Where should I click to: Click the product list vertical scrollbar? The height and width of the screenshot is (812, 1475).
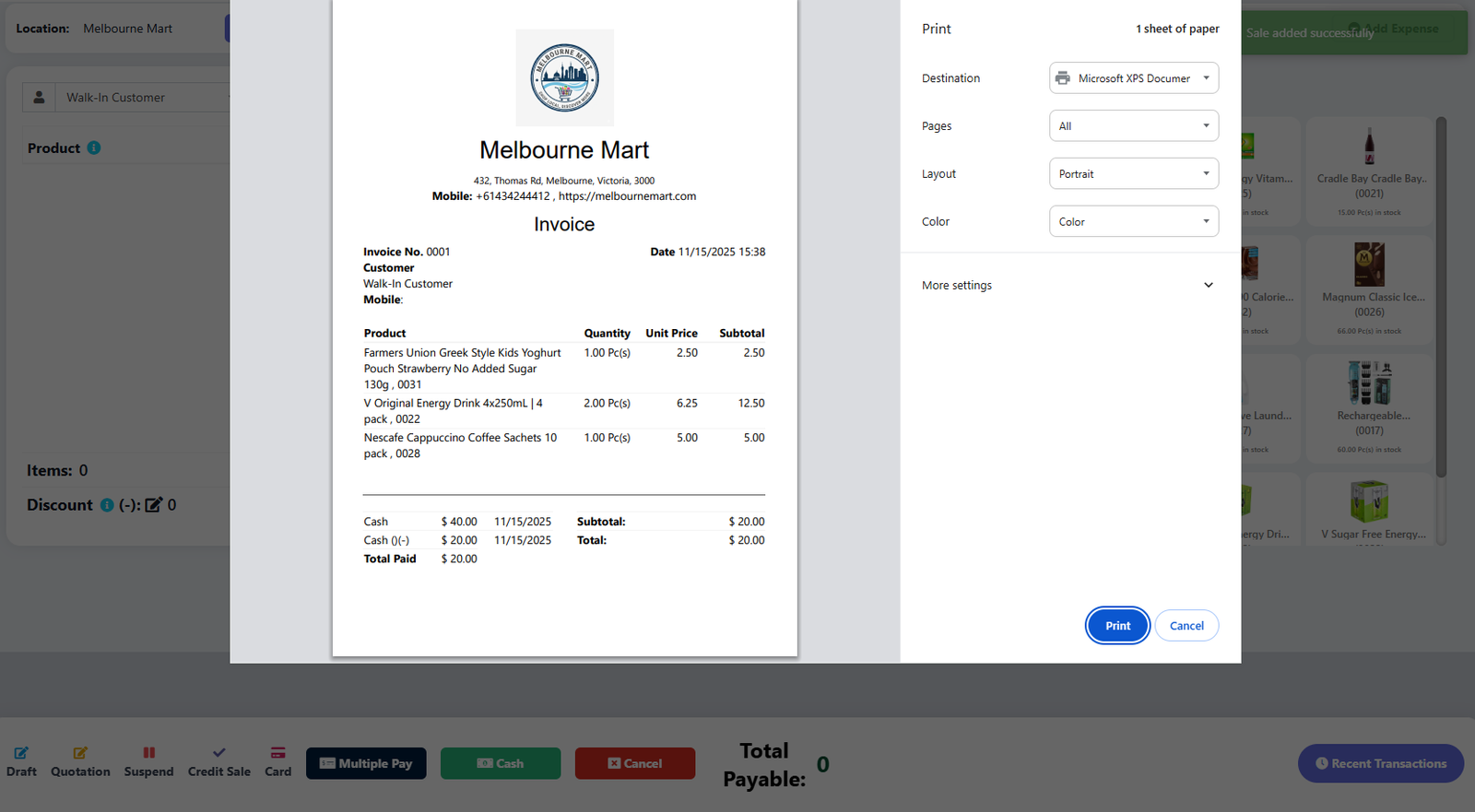click(x=1441, y=297)
